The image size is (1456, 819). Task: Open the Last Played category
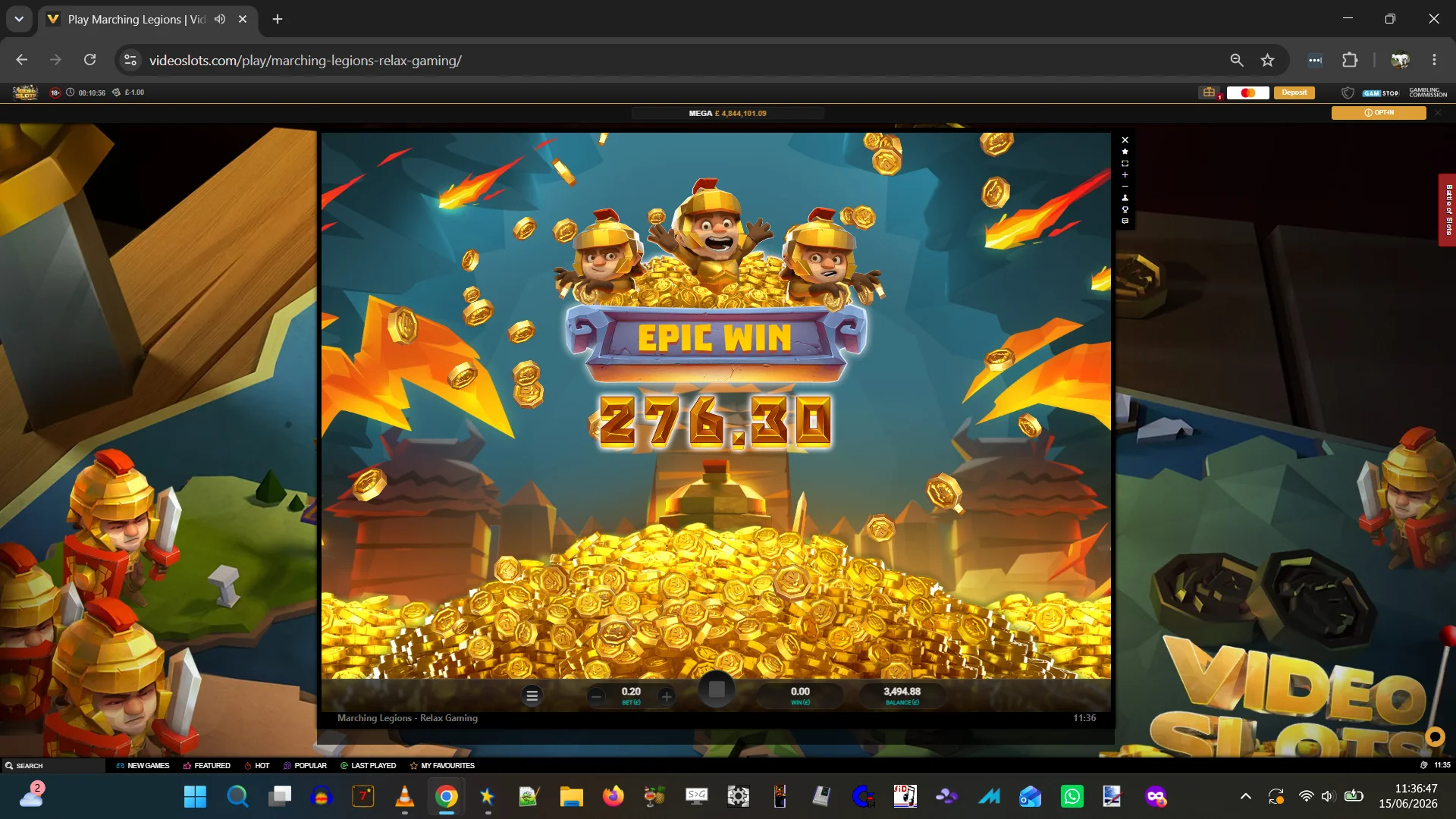click(x=369, y=766)
